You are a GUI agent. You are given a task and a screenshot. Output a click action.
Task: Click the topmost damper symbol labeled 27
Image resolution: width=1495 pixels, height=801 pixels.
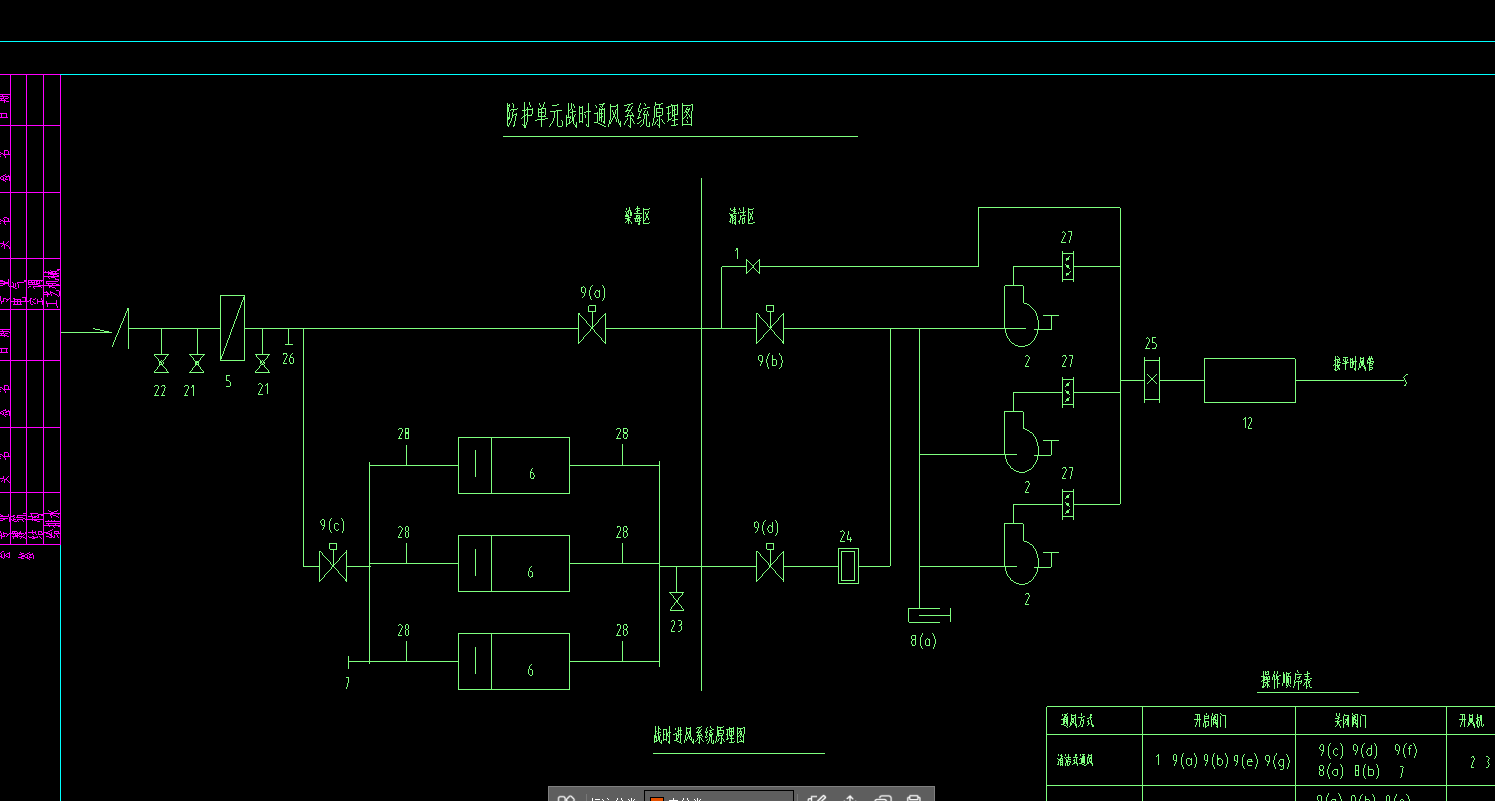click(x=1068, y=267)
